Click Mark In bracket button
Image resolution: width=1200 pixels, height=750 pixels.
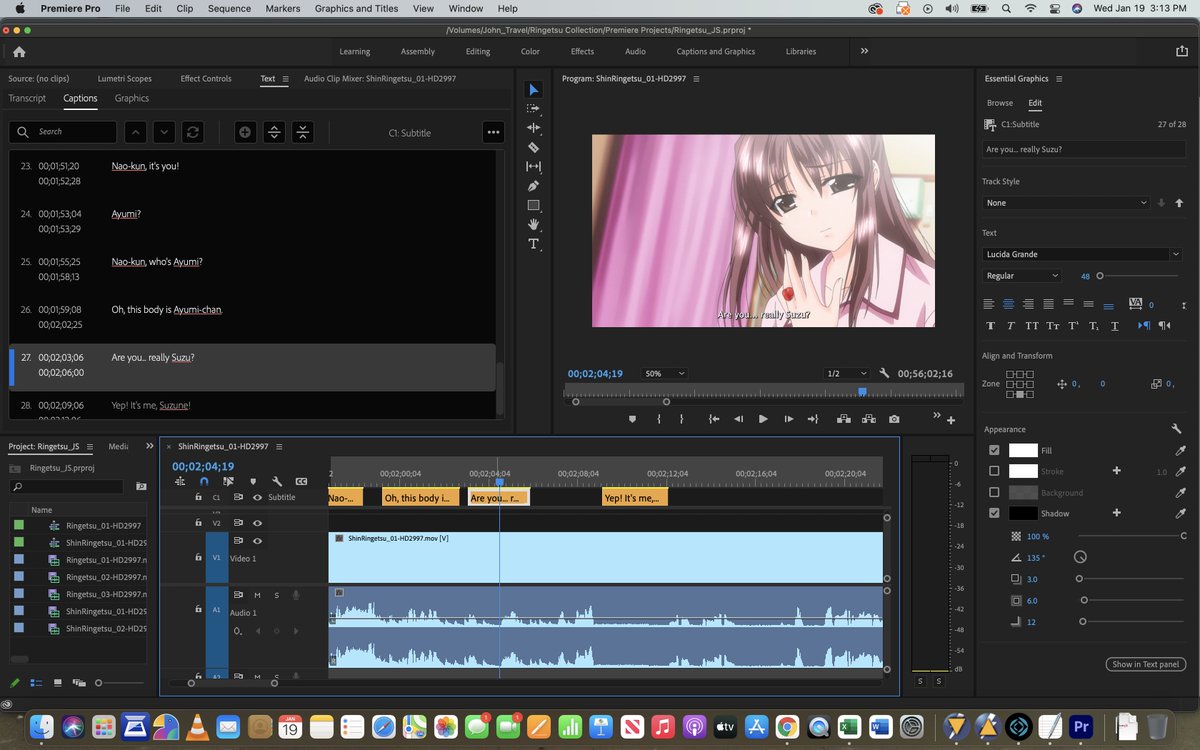pos(659,419)
